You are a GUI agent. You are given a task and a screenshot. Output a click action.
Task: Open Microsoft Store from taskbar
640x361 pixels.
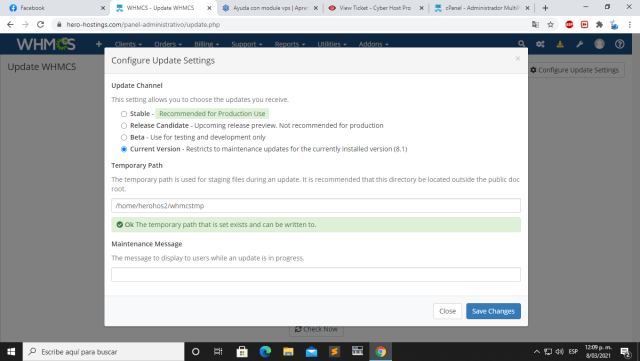(x=242, y=352)
